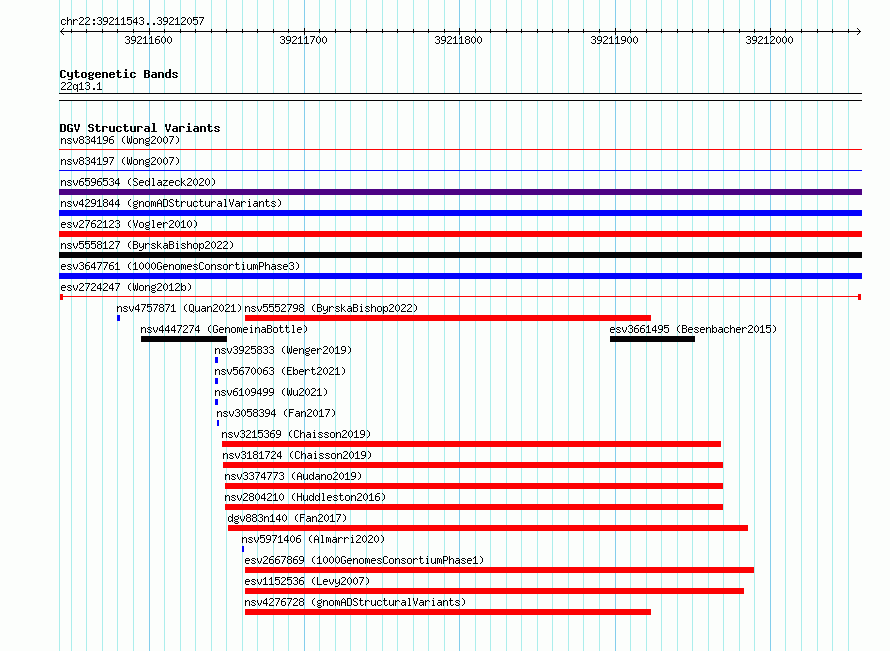Screen dimensions: 890x651
Task: Select the nsv3374773 (Audano2019) label text
Action: pyautogui.click(x=293, y=476)
